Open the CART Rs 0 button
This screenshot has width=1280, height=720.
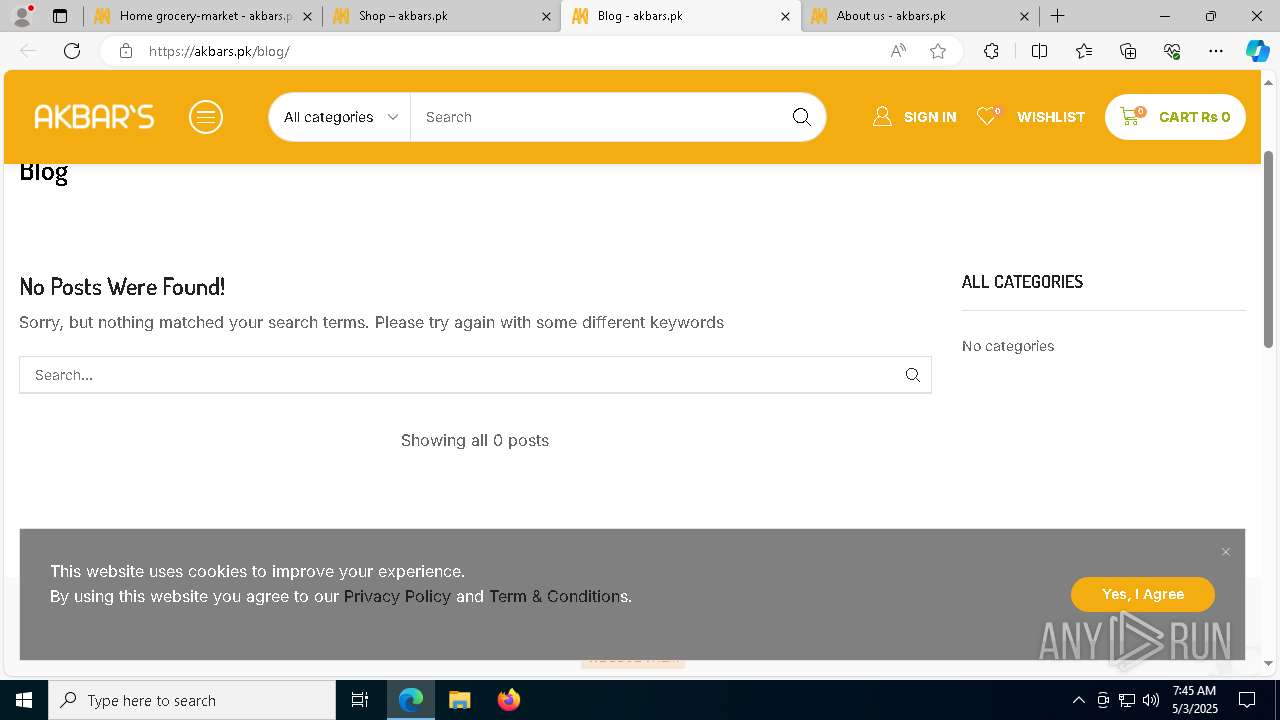(1175, 117)
